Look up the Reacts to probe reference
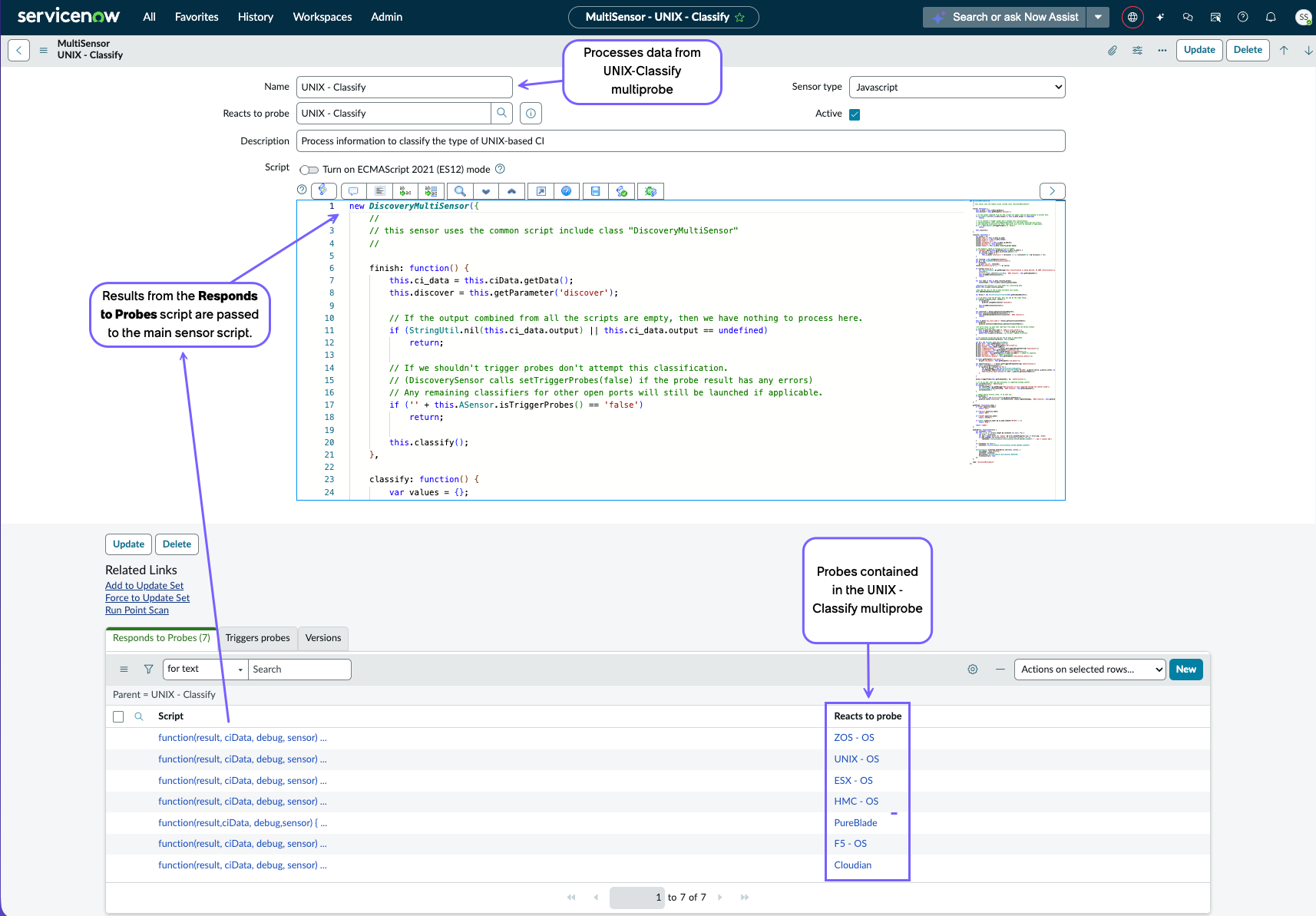 pyautogui.click(x=502, y=113)
